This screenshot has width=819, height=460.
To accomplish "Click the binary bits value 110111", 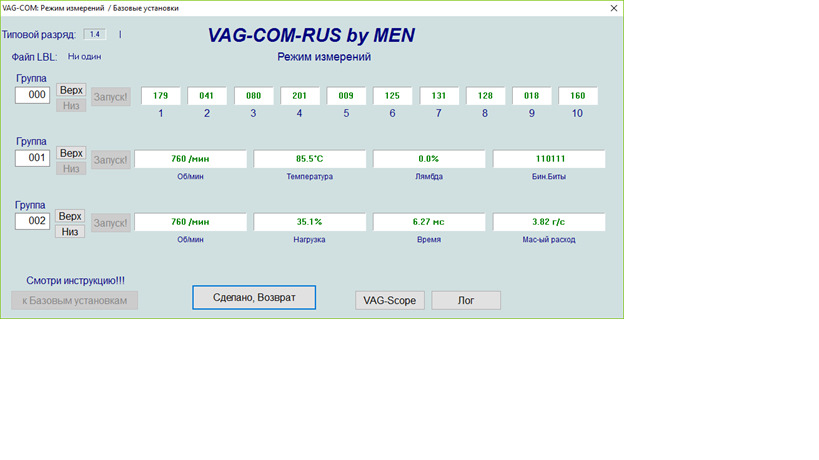I will 549,159.
